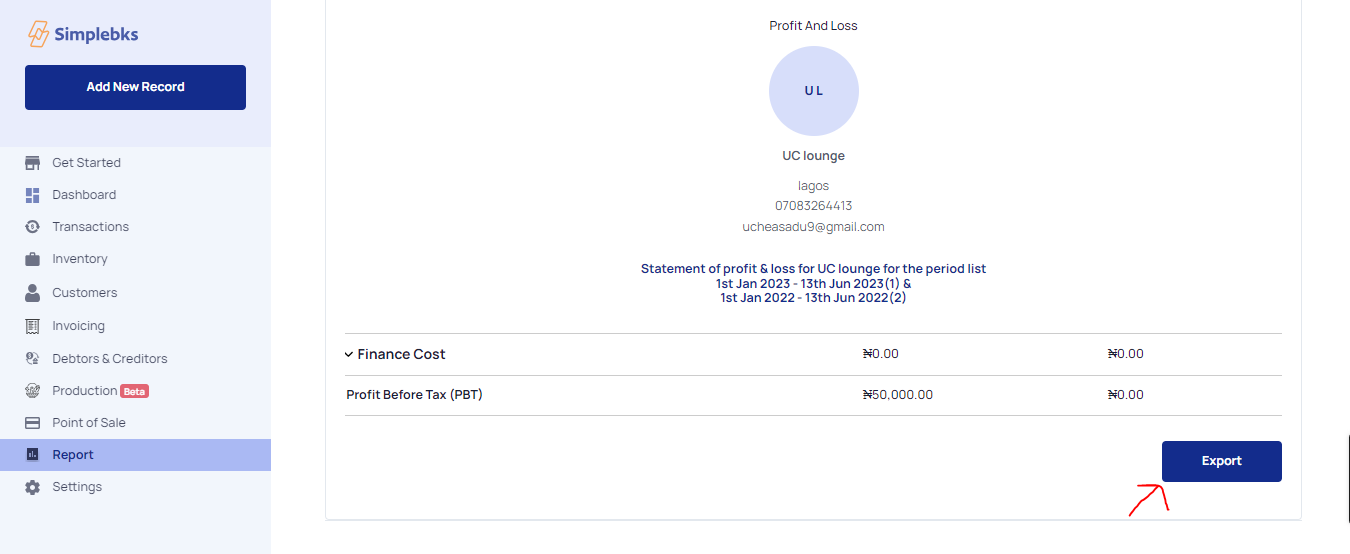This screenshot has height=554, width=1350.
Task: Open the Transactions menu item
Action: (x=90, y=227)
